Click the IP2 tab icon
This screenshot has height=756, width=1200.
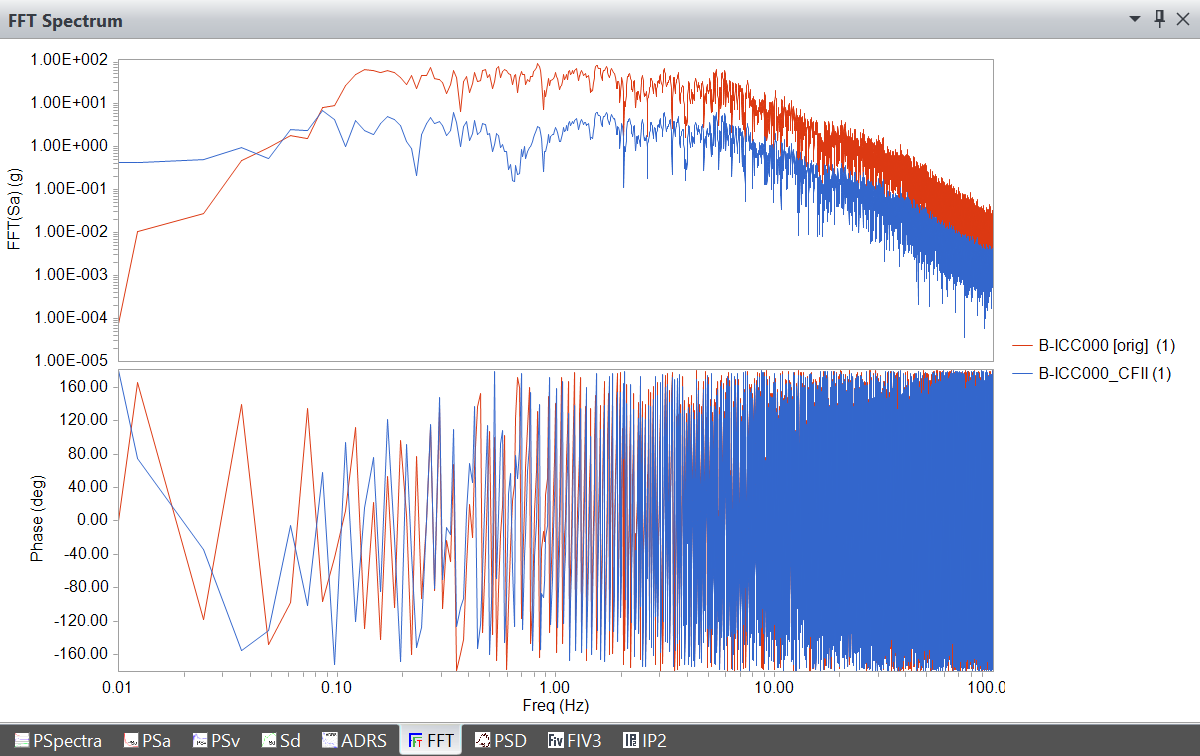click(630, 741)
